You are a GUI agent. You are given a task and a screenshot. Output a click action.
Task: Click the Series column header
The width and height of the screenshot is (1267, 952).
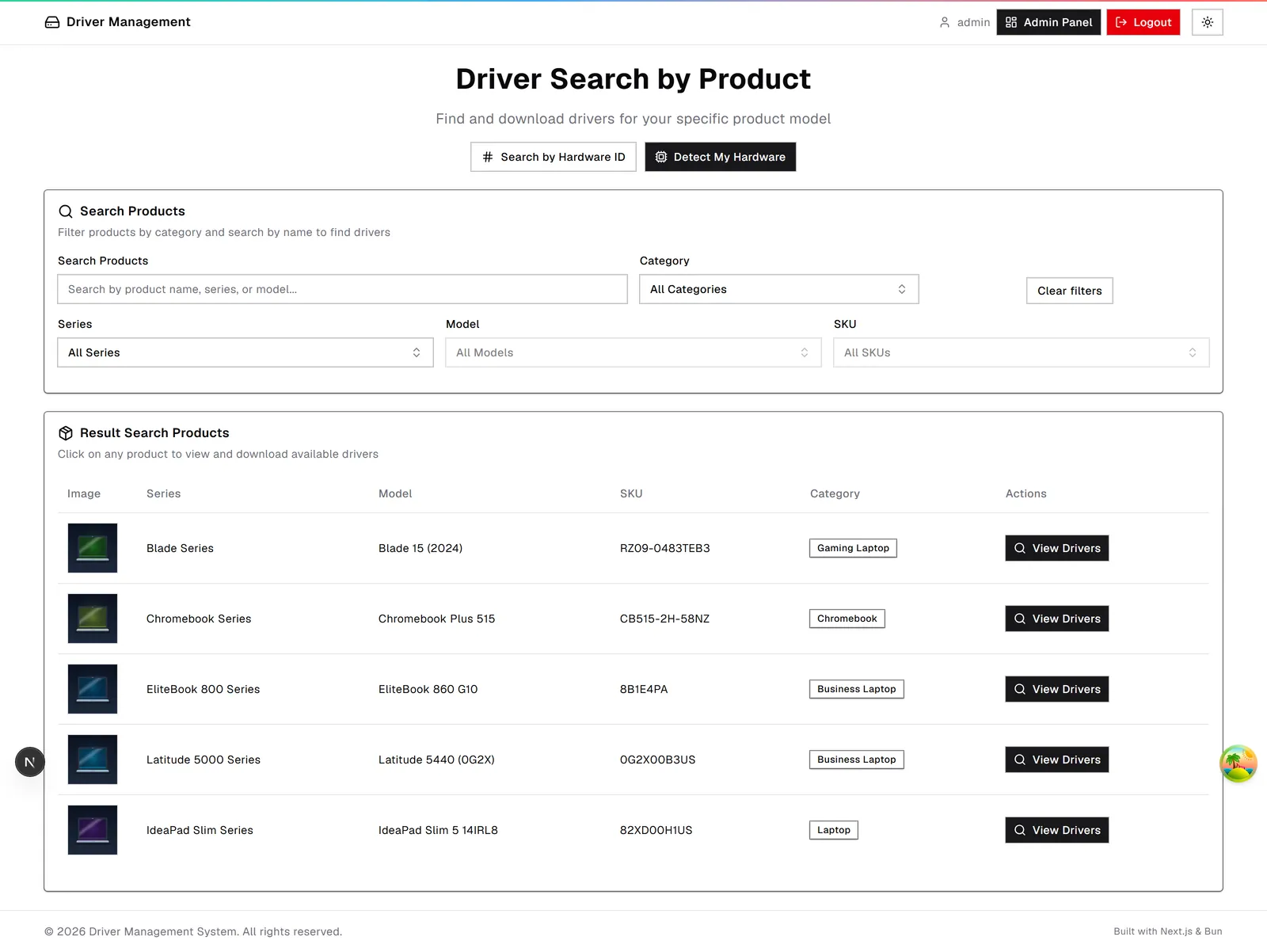pos(163,493)
